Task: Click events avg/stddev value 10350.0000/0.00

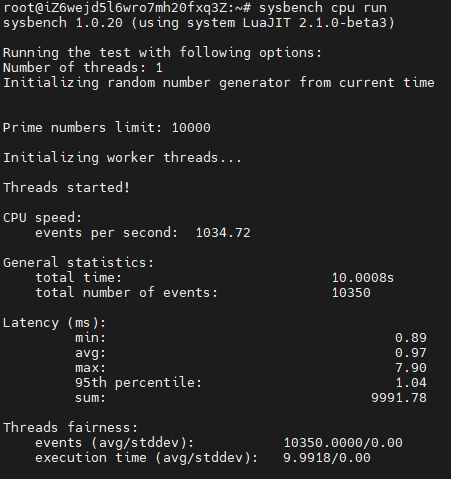Action: point(343,443)
